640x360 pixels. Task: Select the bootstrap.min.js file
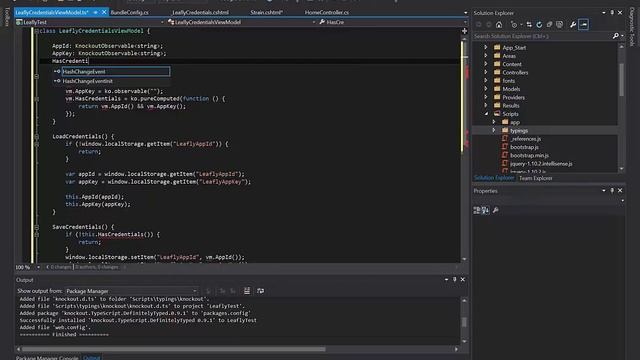click(529, 156)
